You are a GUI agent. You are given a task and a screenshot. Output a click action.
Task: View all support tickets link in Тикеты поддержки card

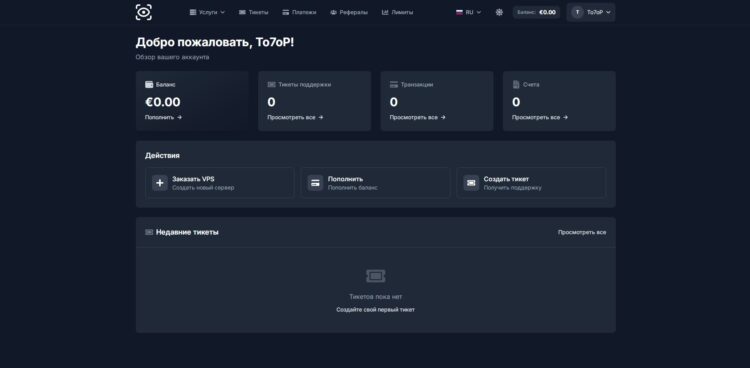[x=295, y=117]
